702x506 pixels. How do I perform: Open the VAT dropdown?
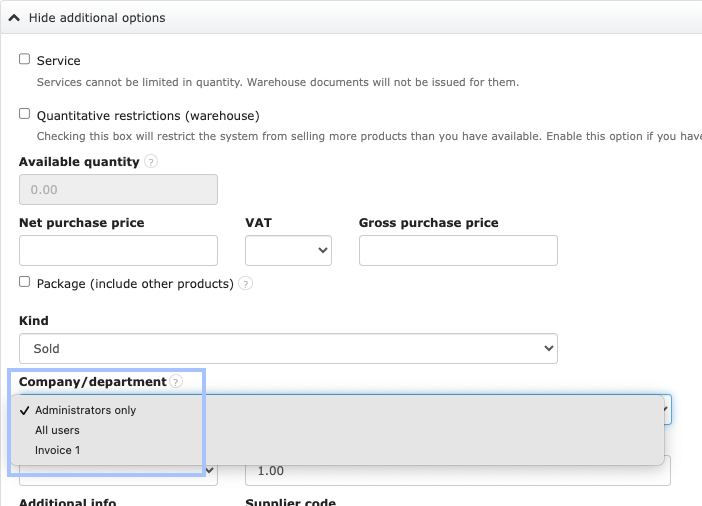(x=288, y=250)
